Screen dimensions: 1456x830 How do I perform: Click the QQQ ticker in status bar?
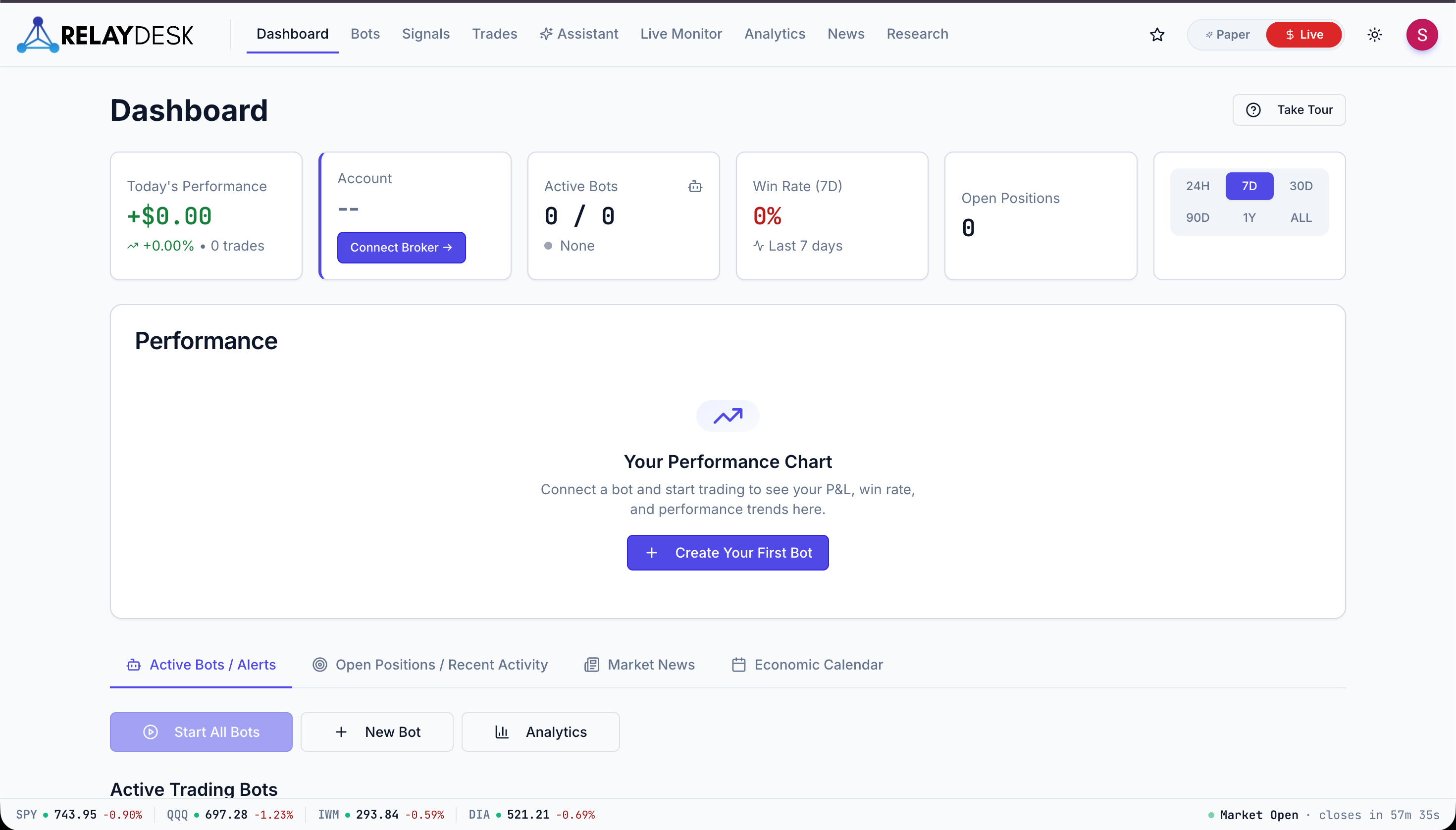click(x=230, y=815)
